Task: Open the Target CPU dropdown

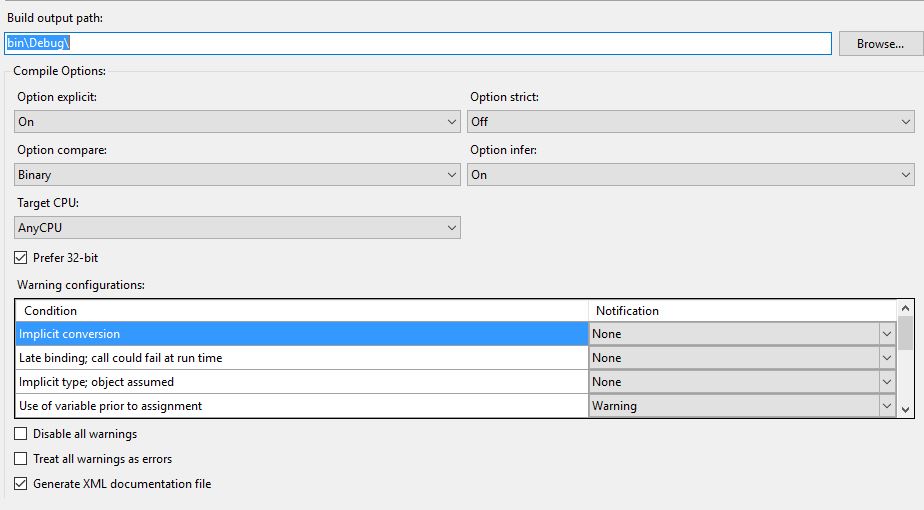Action: [x=238, y=228]
